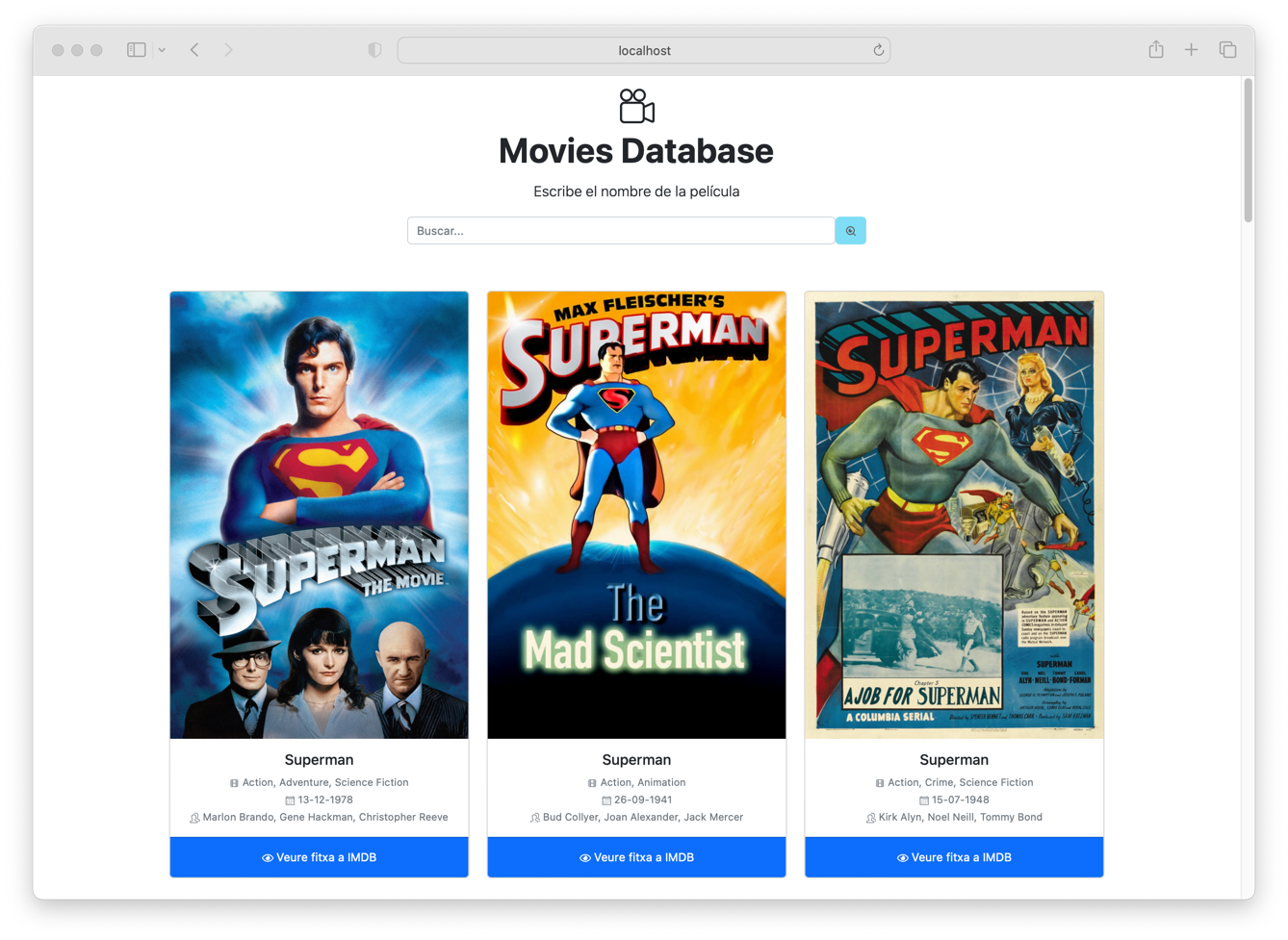Open the Share icon in toolbar

tap(1155, 49)
